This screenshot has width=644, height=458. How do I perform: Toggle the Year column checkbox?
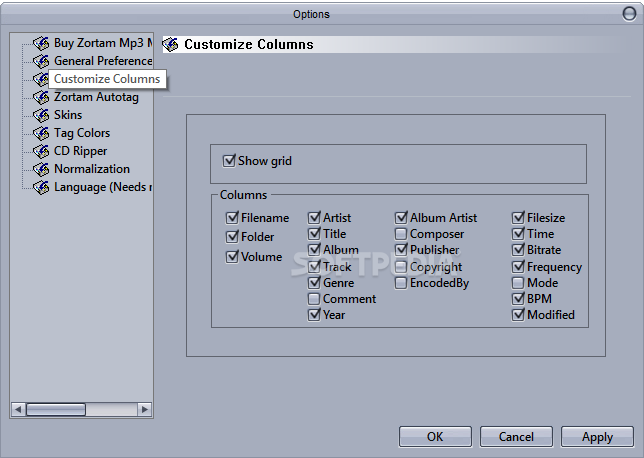314,315
